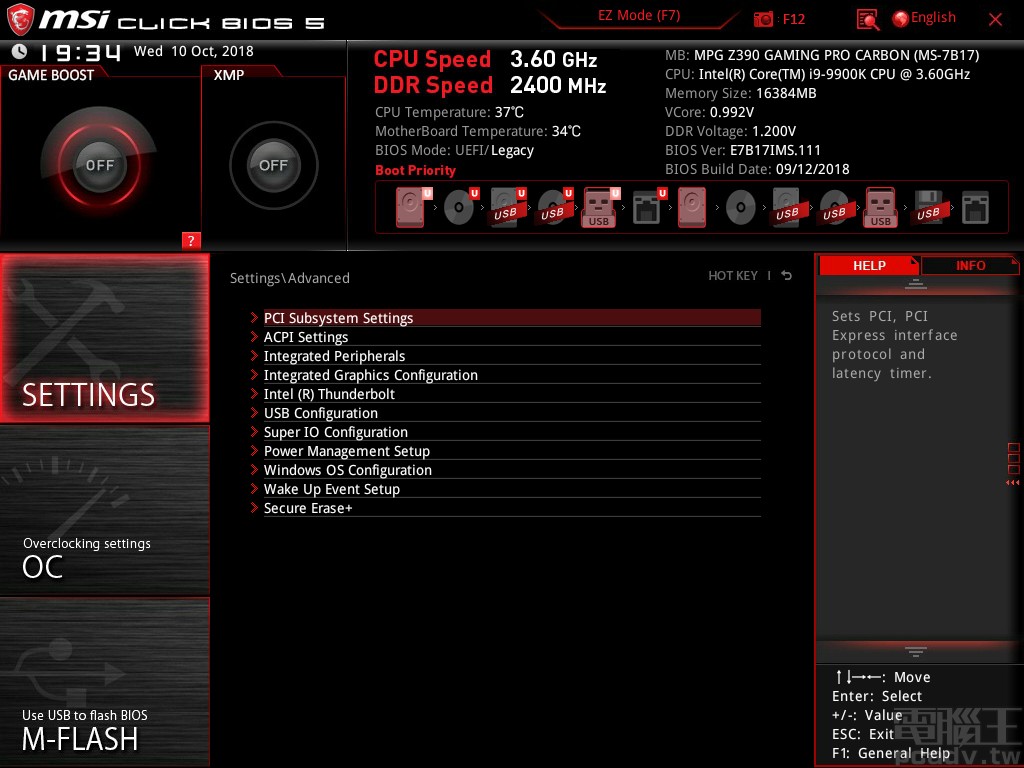Click the system time 19:34

[x=80, y=52]
